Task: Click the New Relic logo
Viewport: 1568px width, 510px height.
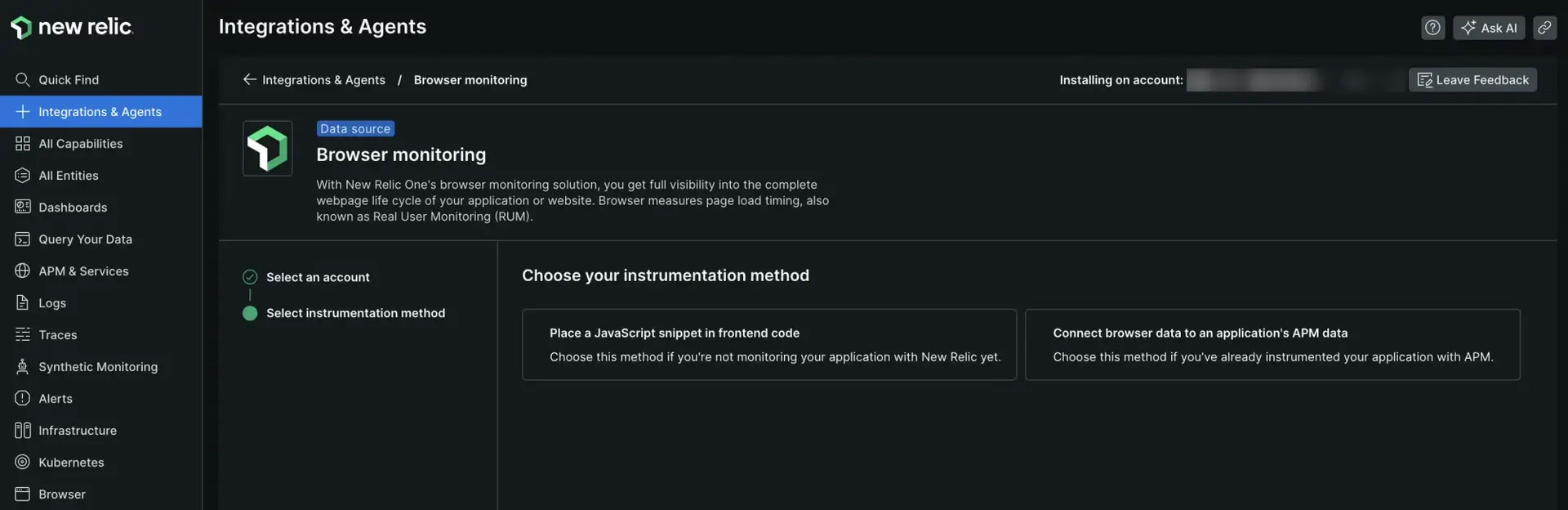Action: pos(72,27)
